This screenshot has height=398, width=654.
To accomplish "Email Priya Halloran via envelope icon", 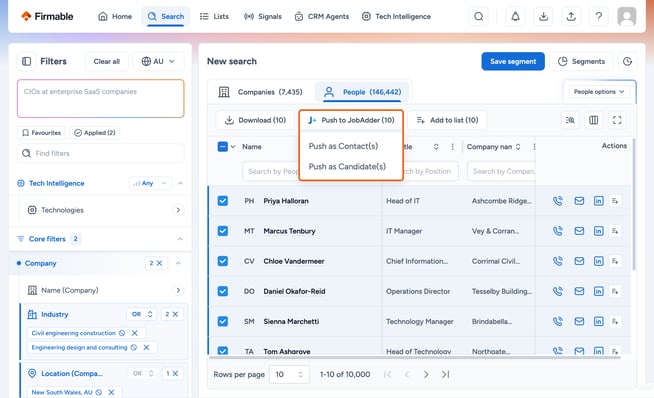I will (579, 201).
